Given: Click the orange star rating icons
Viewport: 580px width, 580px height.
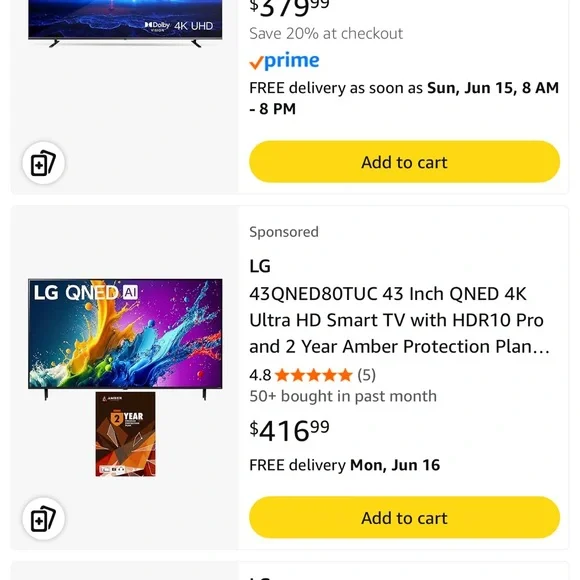Looking at the screenshot, I should pyautogui.click(x=314, y=375).
